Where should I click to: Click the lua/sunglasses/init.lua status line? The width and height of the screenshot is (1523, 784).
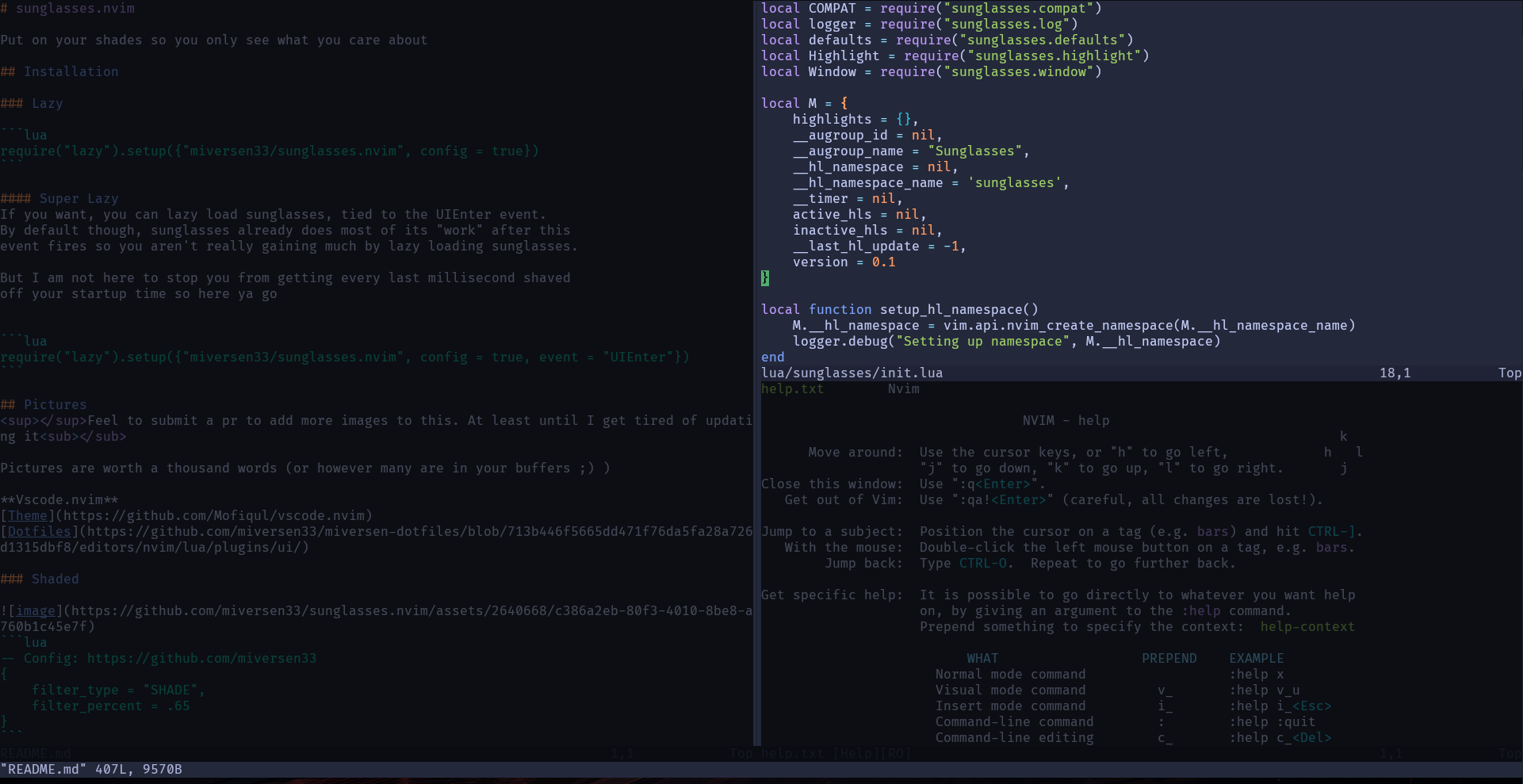(x=1142, y=373)
